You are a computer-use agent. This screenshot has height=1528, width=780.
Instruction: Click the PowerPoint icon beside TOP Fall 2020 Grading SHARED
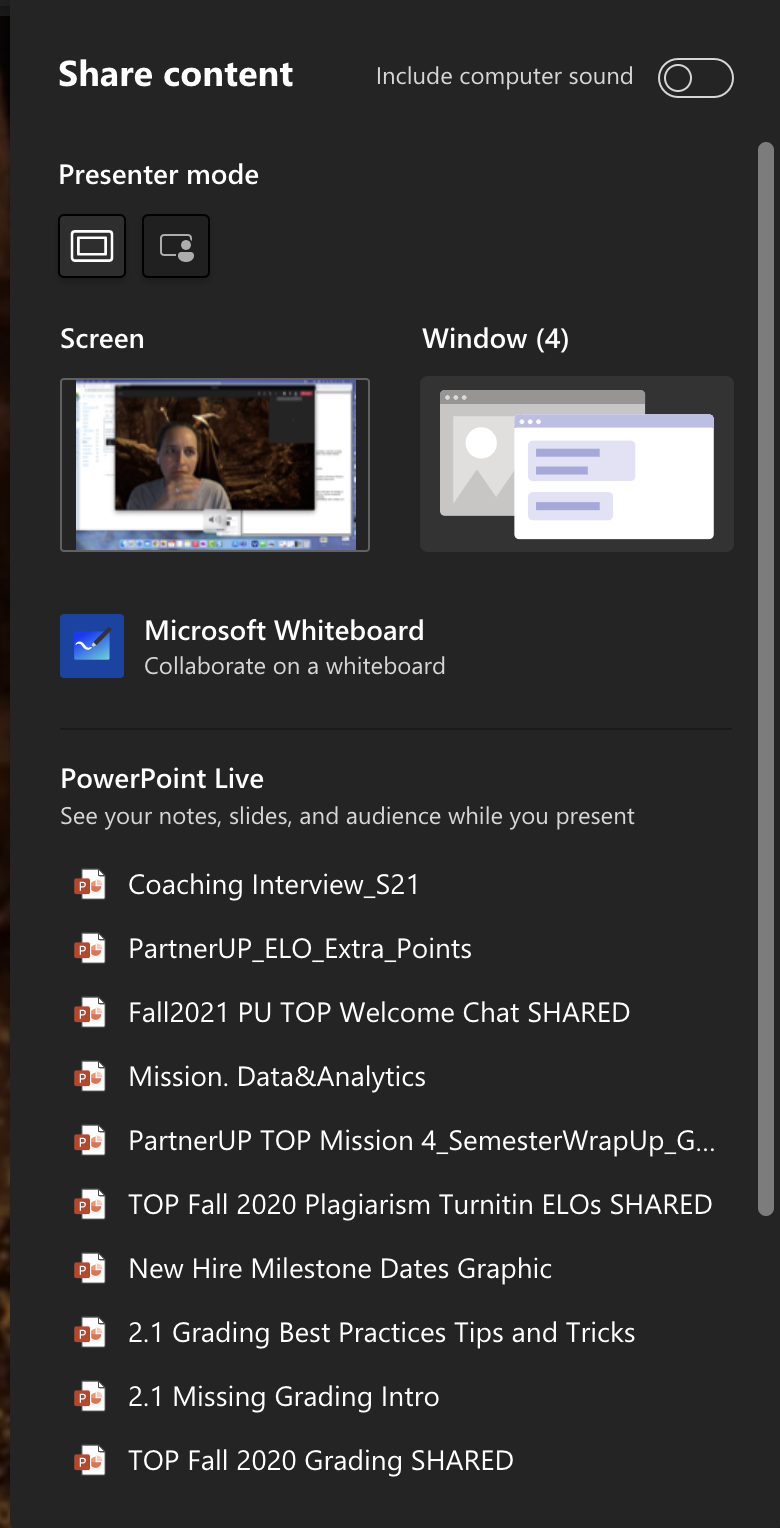(x=90, y=1460)
